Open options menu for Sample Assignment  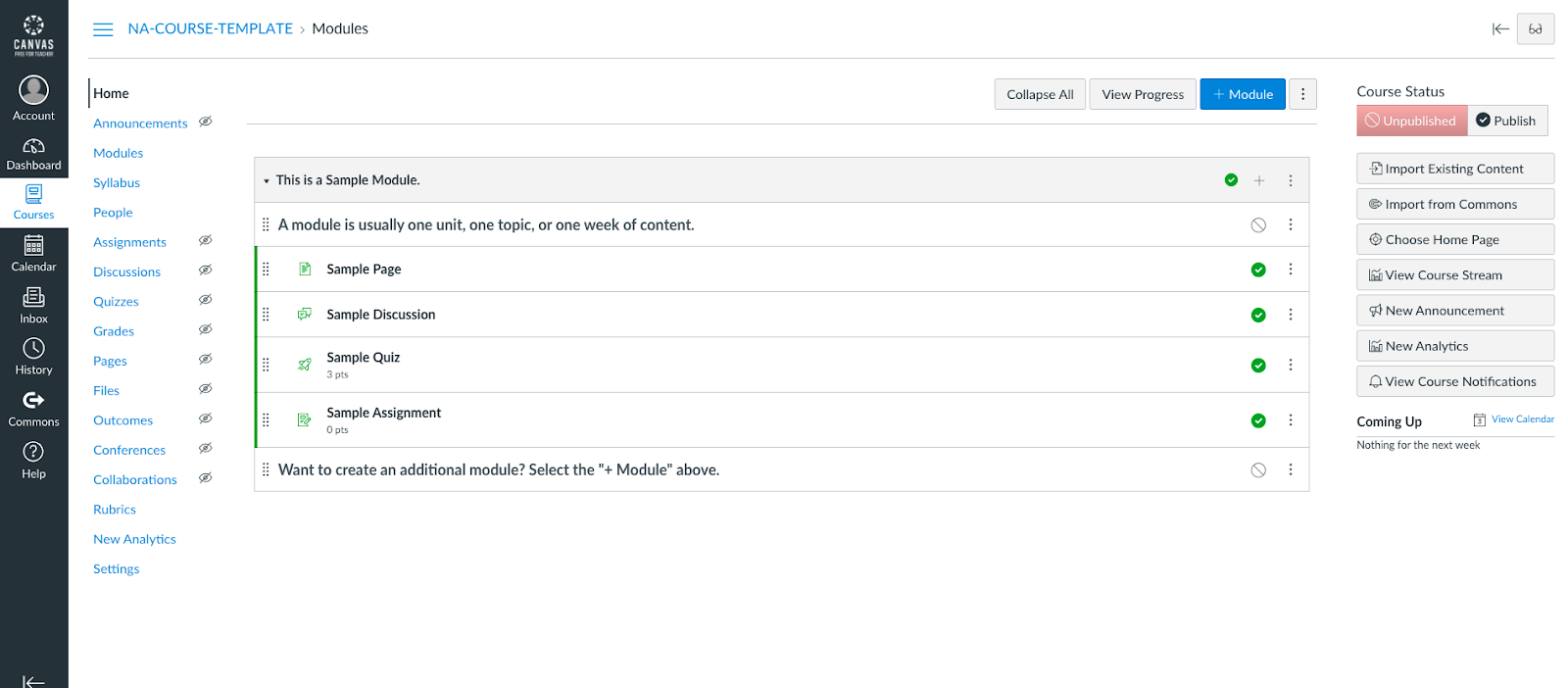coord(1291,420)
